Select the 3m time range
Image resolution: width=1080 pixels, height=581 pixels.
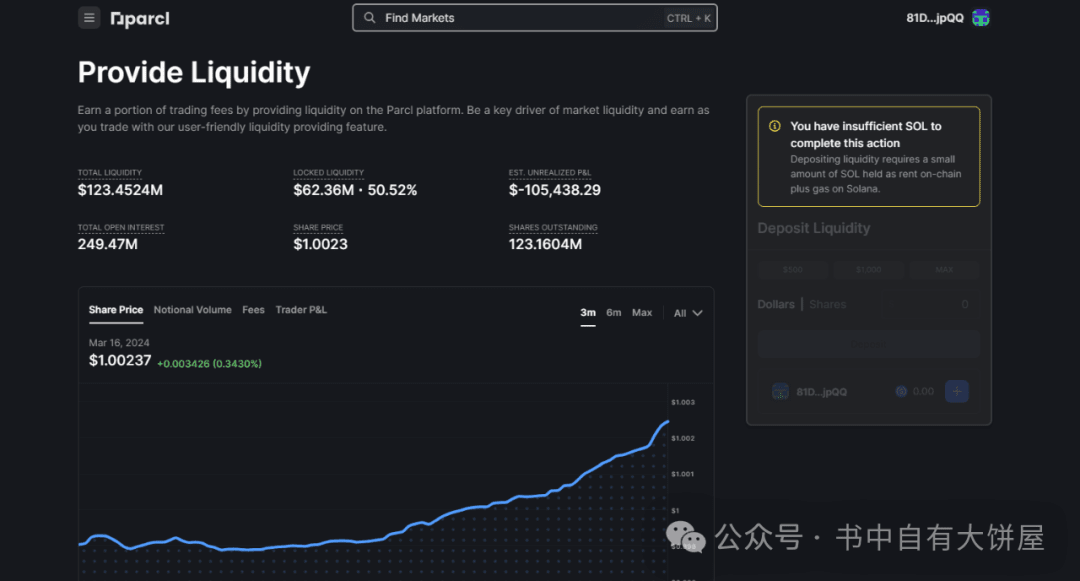pyautogui.click(x=588, y=313)
